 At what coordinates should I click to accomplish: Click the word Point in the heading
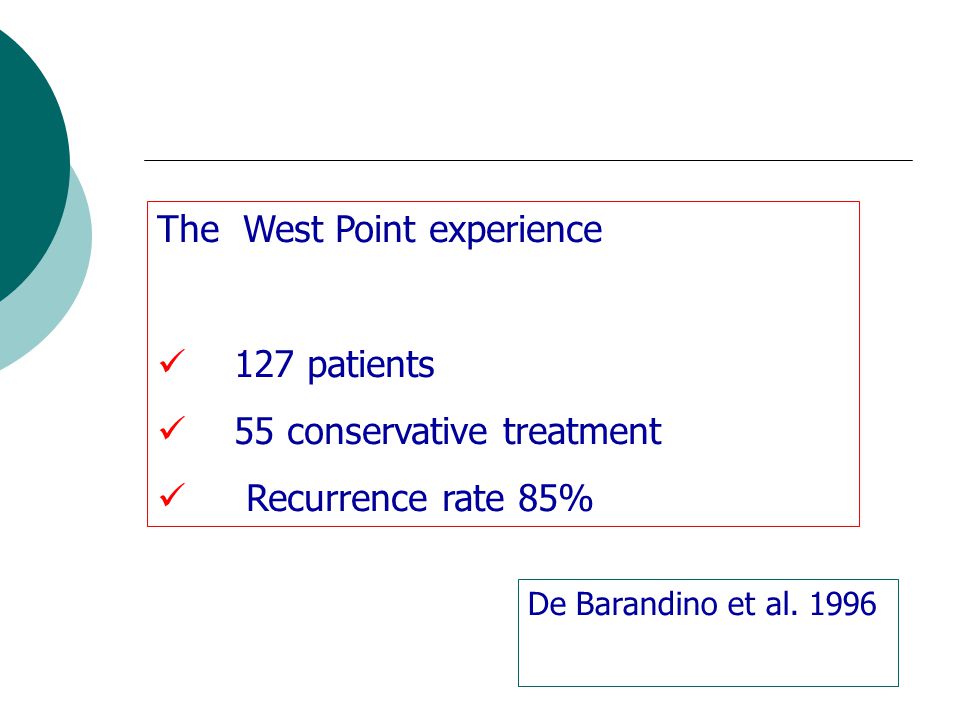point(375,230)
